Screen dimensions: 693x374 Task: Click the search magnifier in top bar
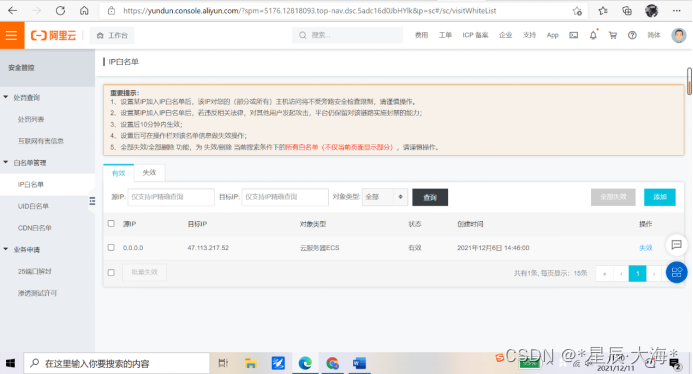(x=302, y=35)
